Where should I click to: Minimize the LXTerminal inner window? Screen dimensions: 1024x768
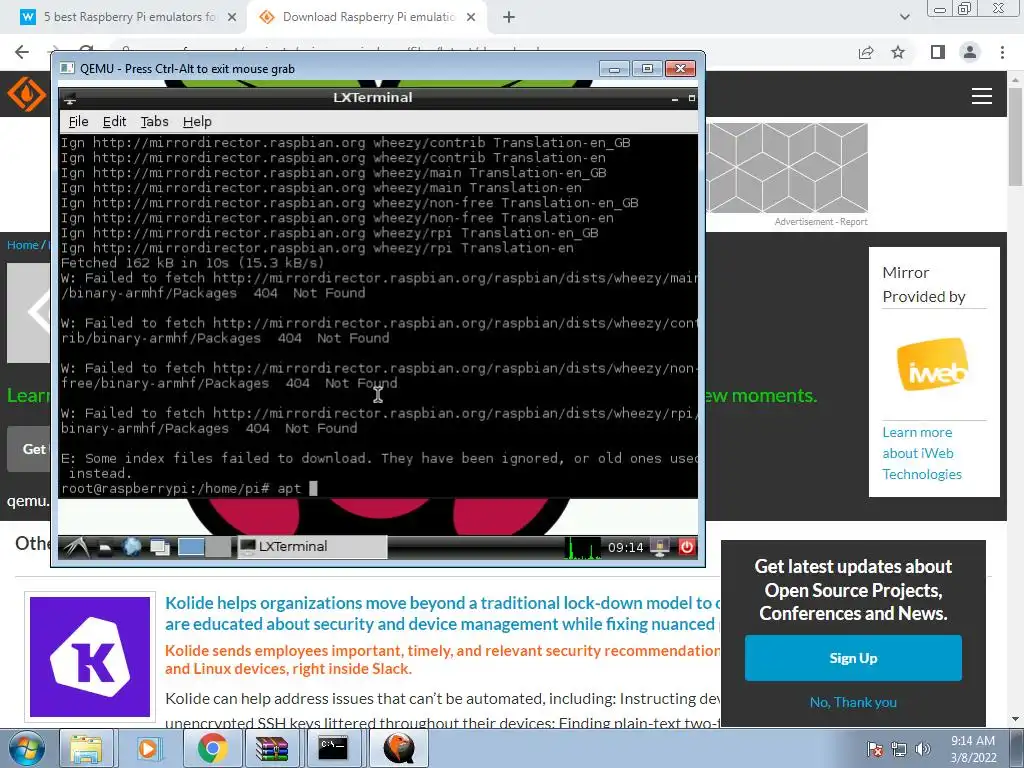pos(675,99)
